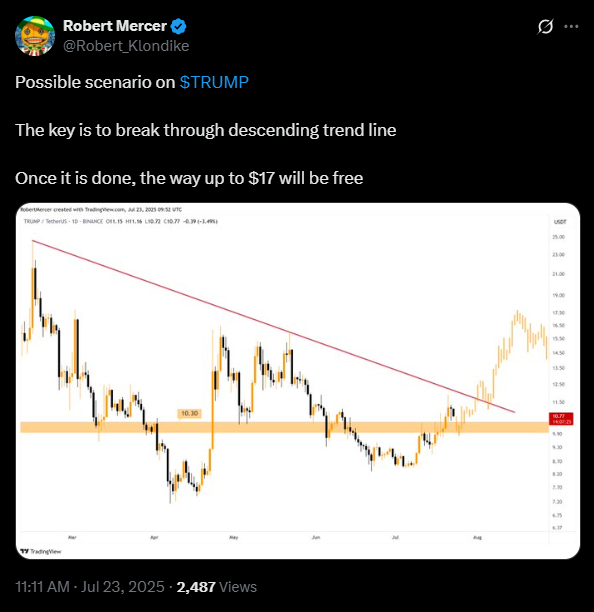Click the TradingView logo in chart
This screenshot has height=612, width=594.
(41, 551)
